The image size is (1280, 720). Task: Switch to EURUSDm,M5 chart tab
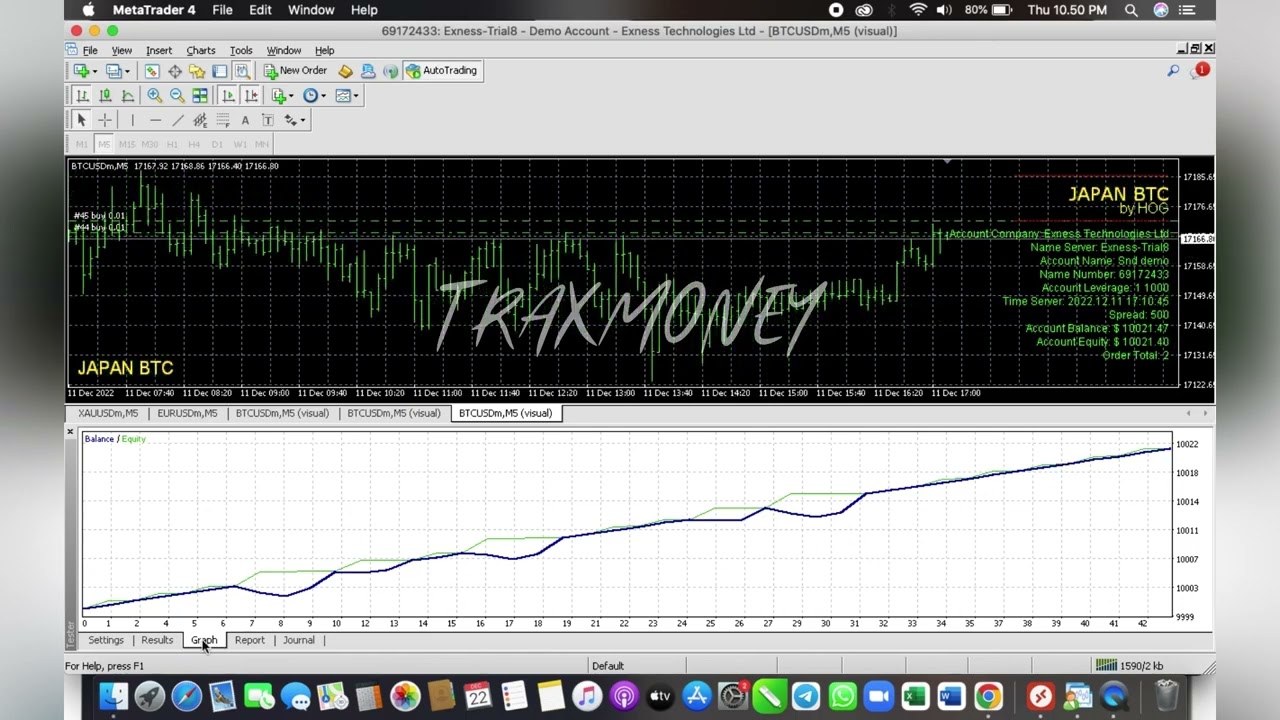pos(187,413)
